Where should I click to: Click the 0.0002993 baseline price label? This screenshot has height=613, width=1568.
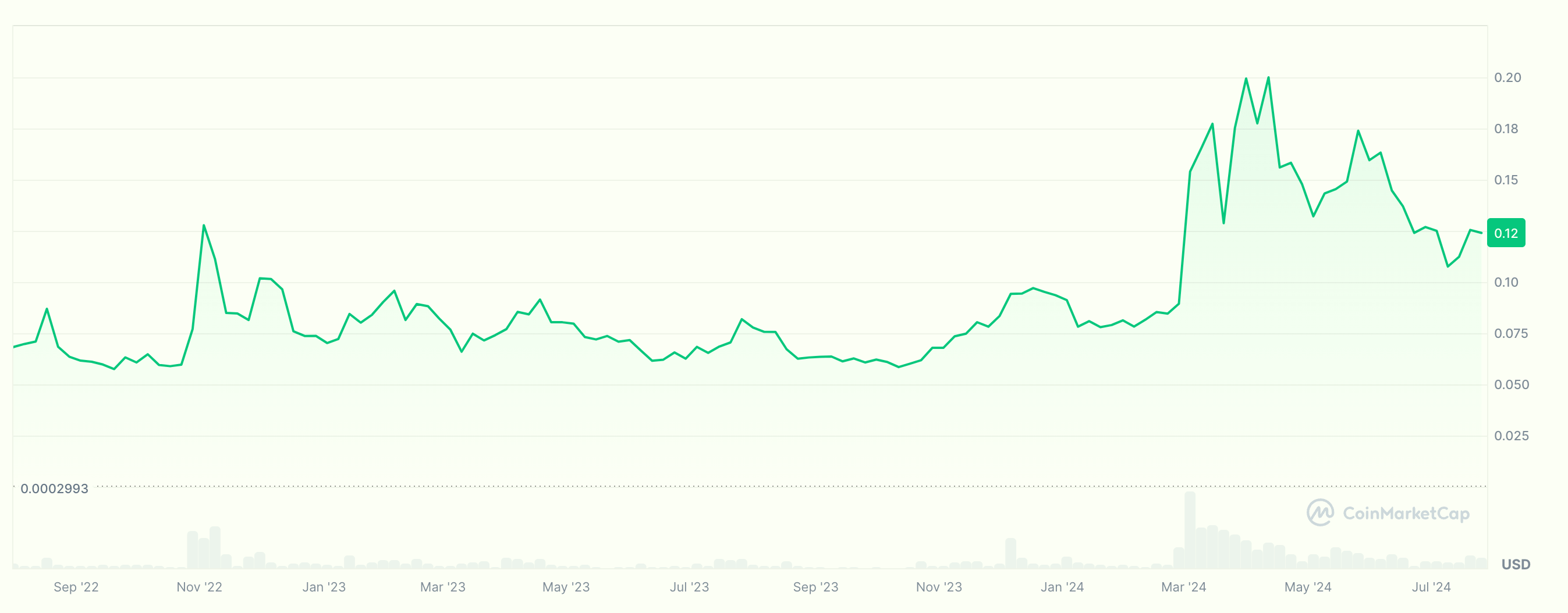[x=54, y=489]
